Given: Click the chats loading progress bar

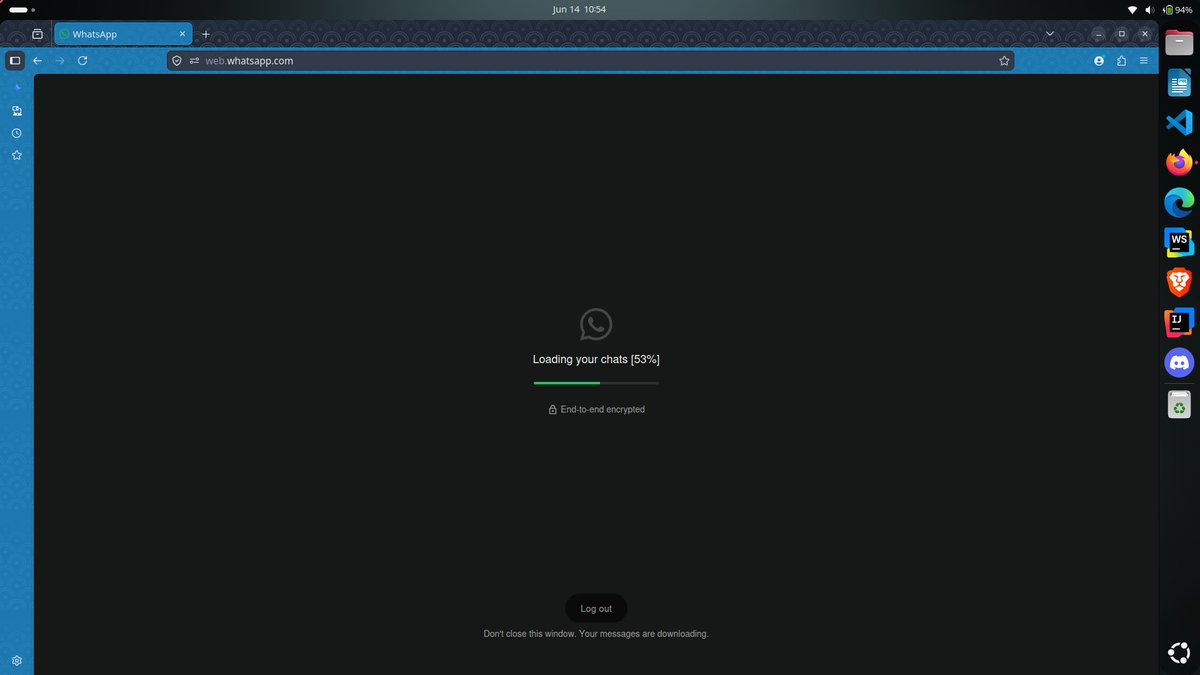Looking at the screenshot, I should [x=596, y=383].
